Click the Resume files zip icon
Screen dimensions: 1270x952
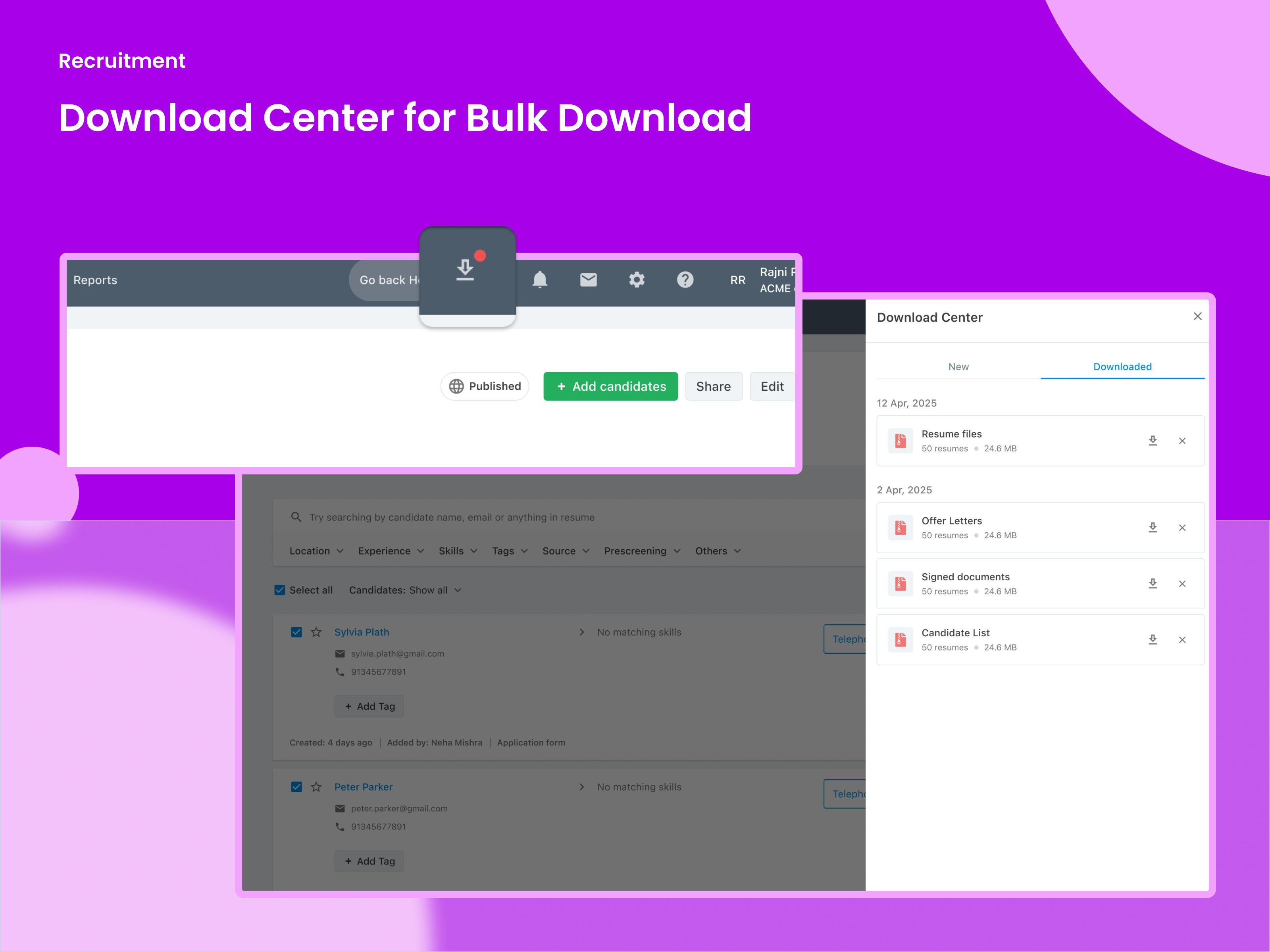pos(900,441)
